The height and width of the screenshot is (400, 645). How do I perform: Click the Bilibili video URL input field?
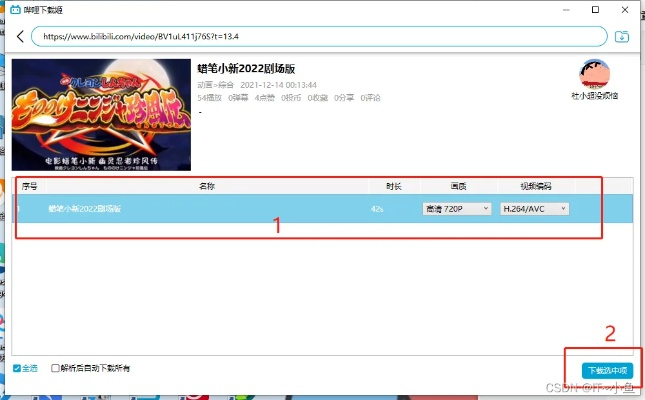319,37
